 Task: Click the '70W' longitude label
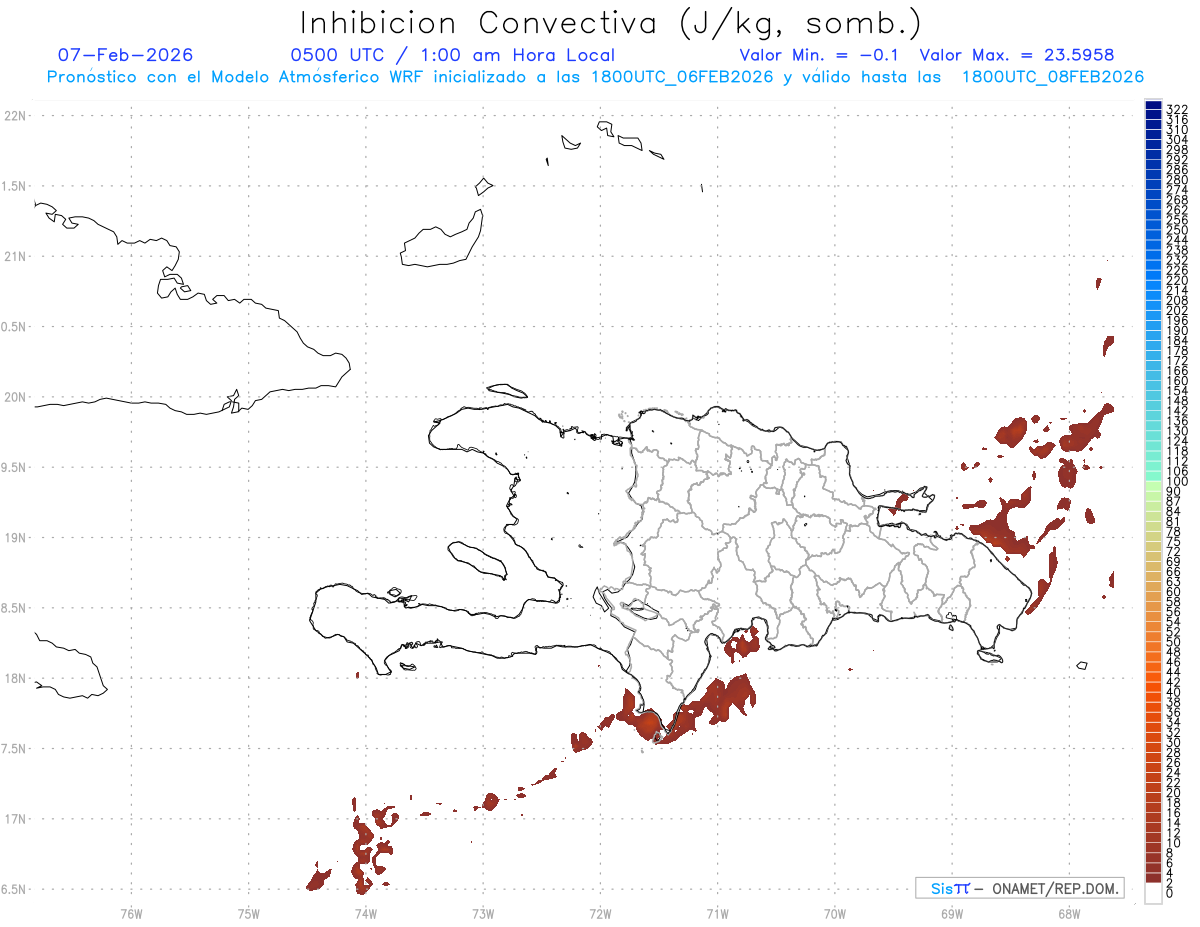click(835, 913)
